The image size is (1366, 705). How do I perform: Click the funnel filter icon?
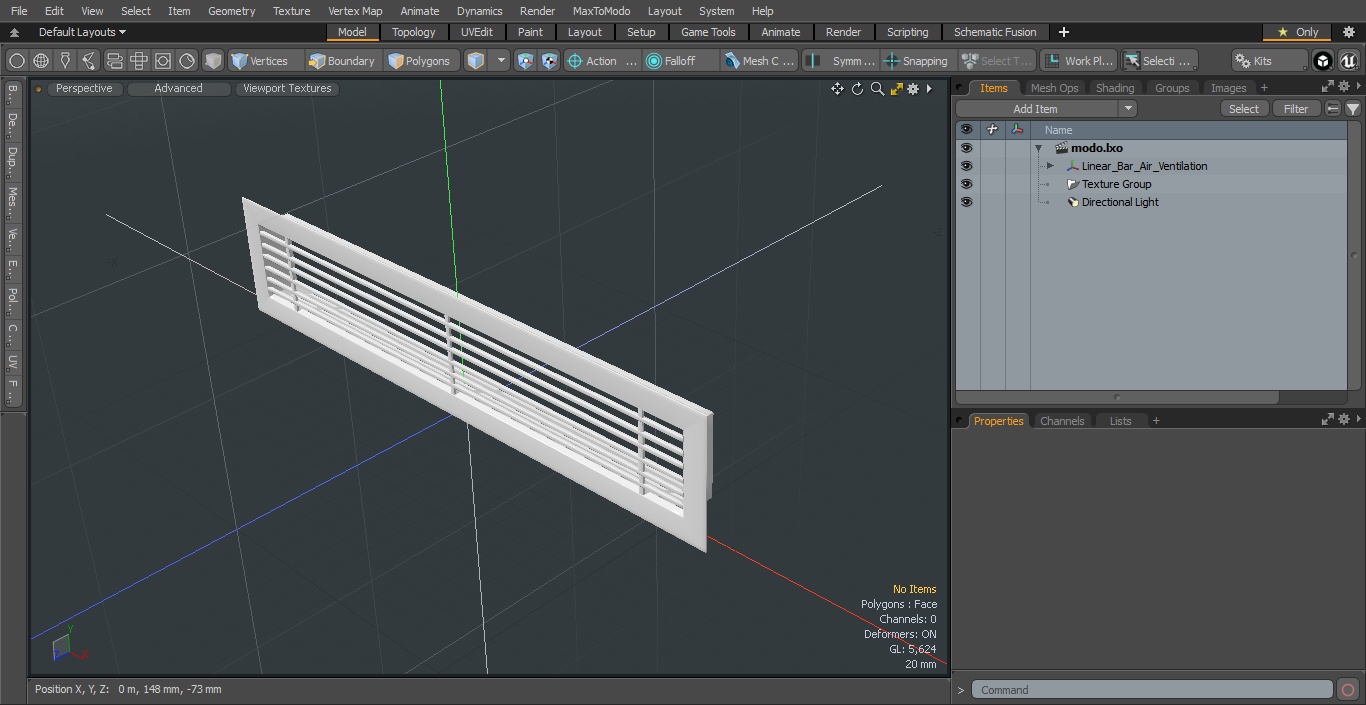click(x=1352, y=109)
